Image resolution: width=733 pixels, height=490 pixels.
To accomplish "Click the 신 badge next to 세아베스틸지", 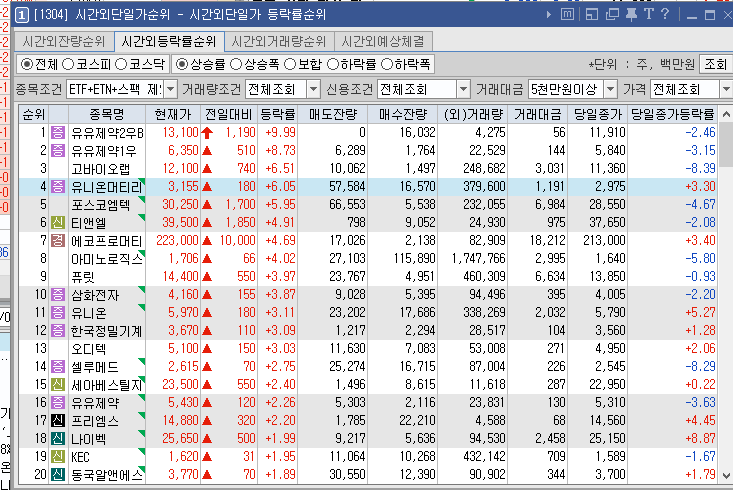I will [x=58, y=384].
